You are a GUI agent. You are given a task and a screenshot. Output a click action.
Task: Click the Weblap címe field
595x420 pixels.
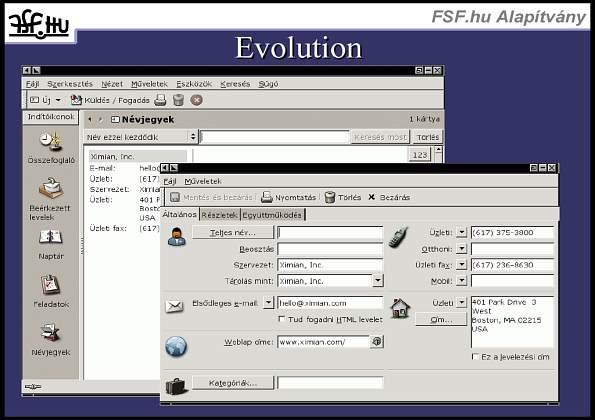pos(324,341)
